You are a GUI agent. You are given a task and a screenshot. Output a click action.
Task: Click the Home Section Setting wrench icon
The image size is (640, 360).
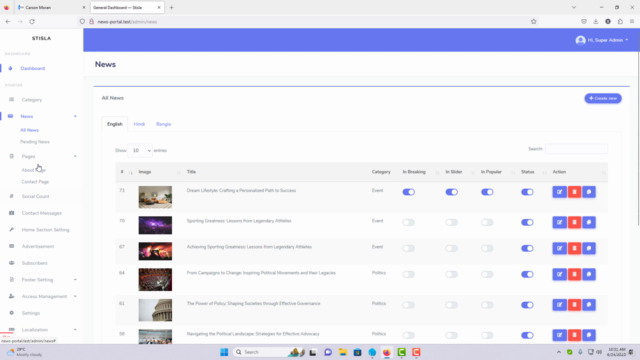(11, 229)
